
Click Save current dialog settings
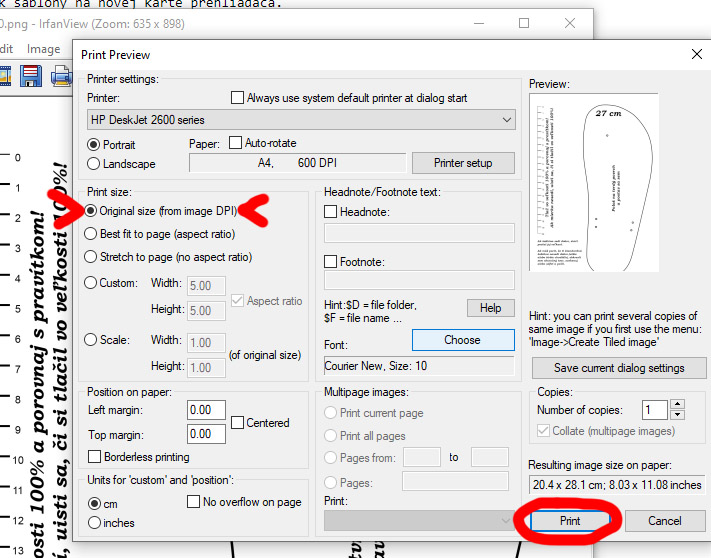tap(619, 368)
